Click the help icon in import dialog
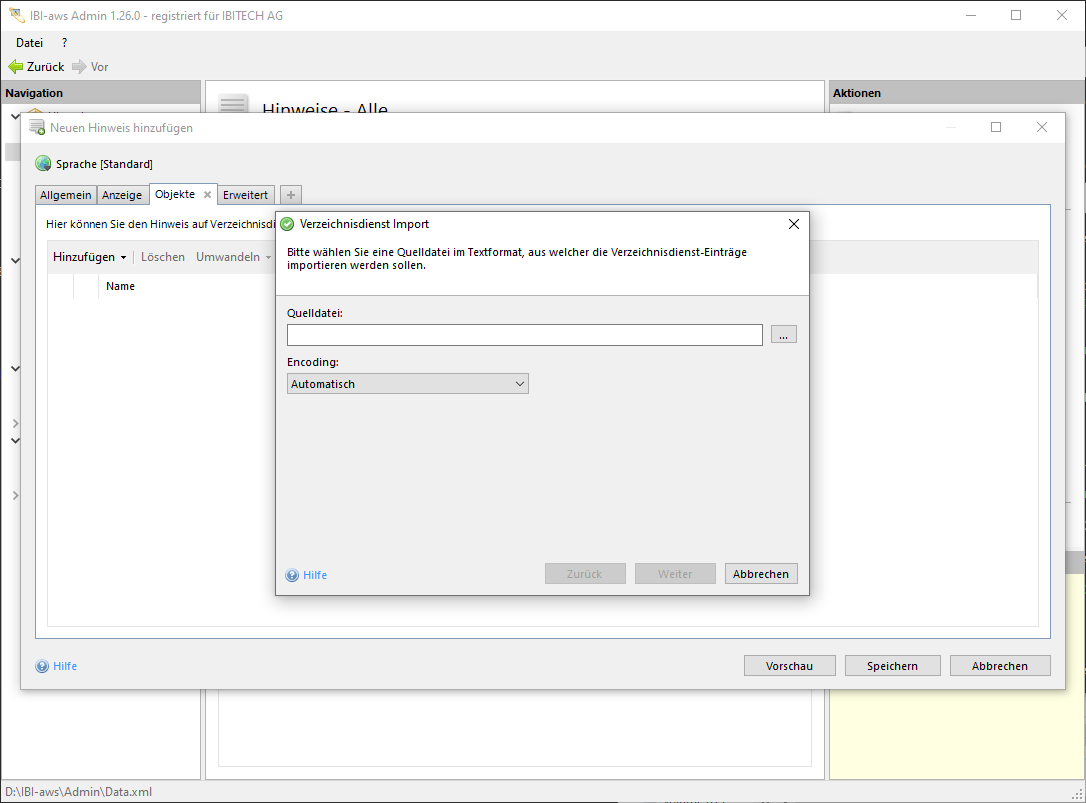The image size is (1086, 803). pos(292,575)
